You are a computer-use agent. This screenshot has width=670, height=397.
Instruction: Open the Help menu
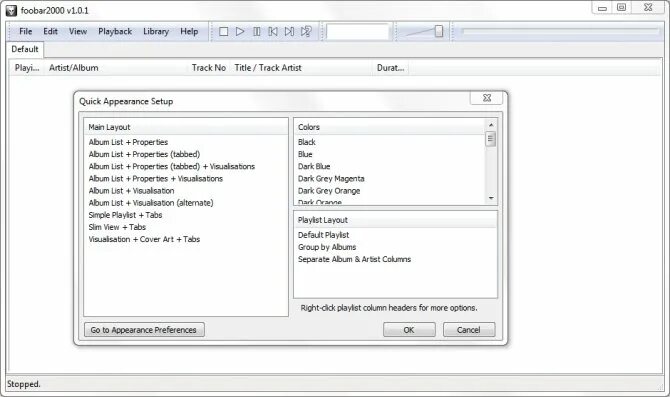[x=189, y=31]
